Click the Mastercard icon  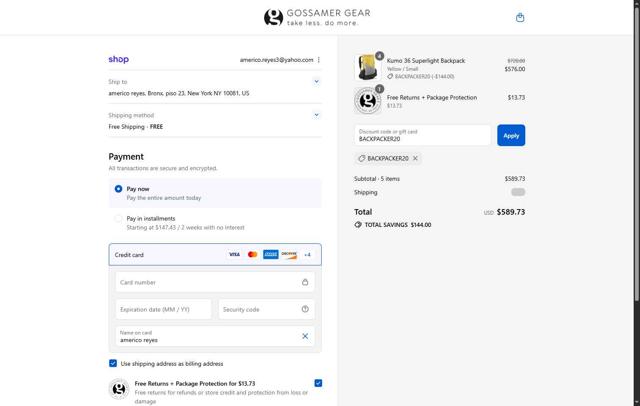[x=253, y=255]
